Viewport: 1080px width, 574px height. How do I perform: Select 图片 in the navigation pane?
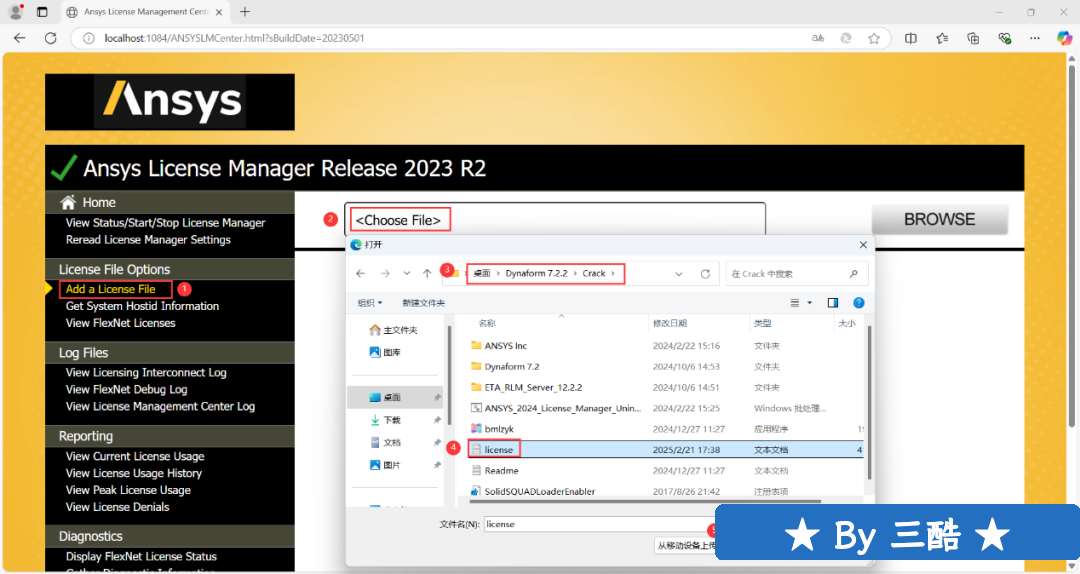[385, 465]
